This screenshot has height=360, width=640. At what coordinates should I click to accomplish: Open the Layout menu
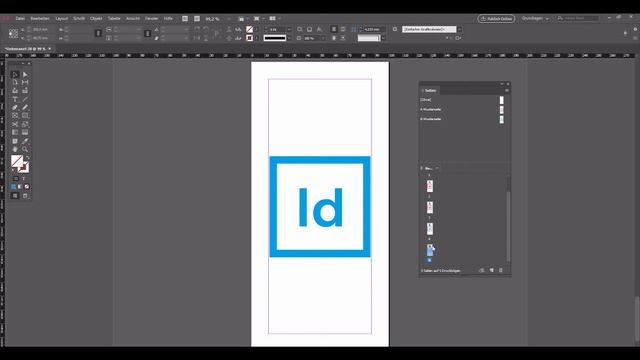[x=62, y=18]
